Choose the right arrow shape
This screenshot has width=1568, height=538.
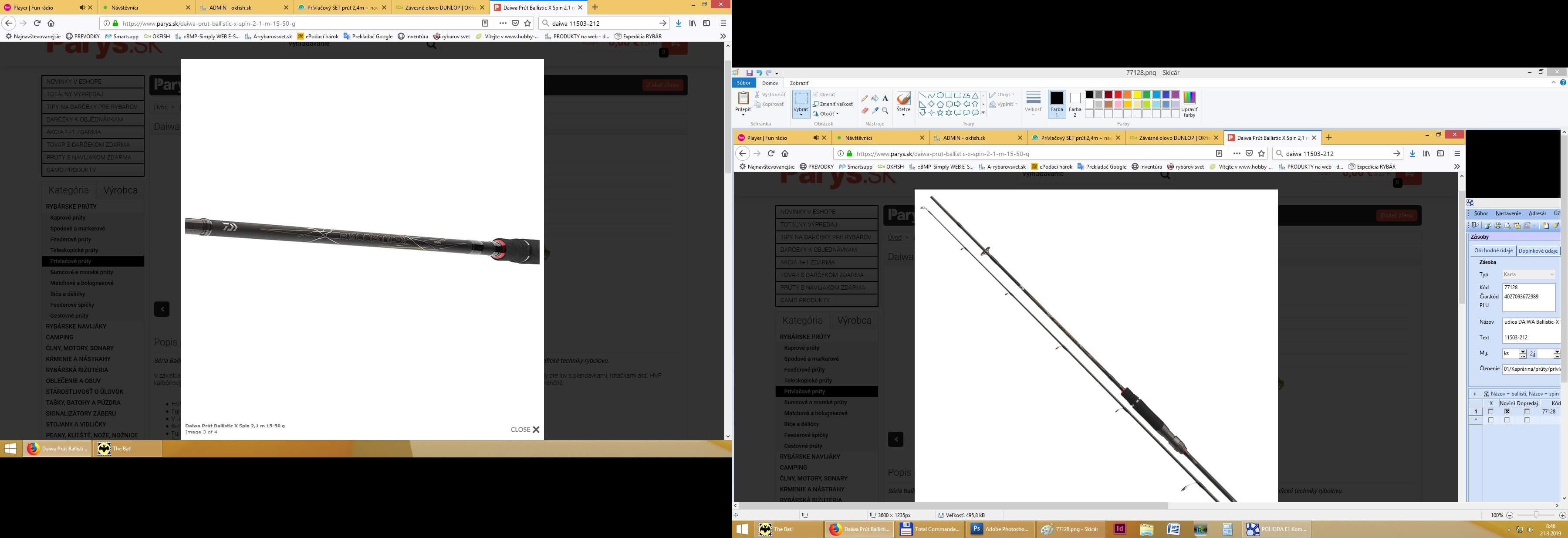pyautogui.click(x=957, y=104)
